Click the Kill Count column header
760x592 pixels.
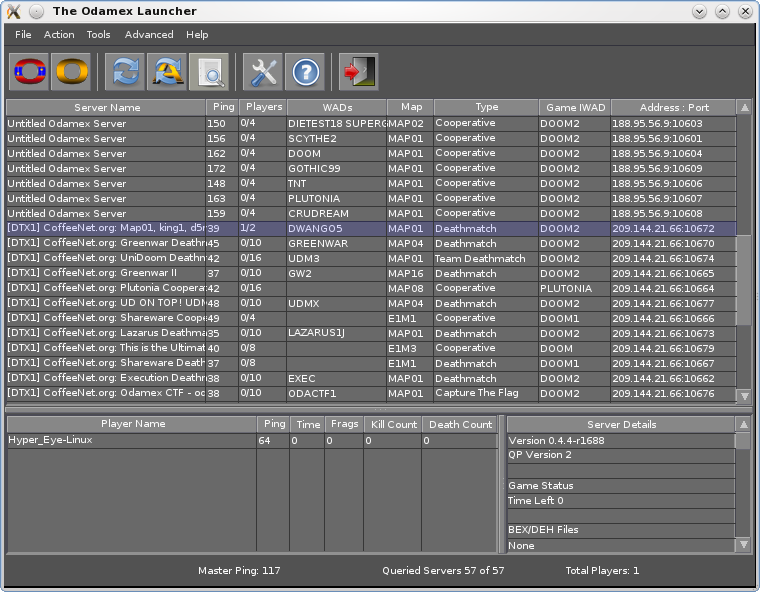(393, 424)
